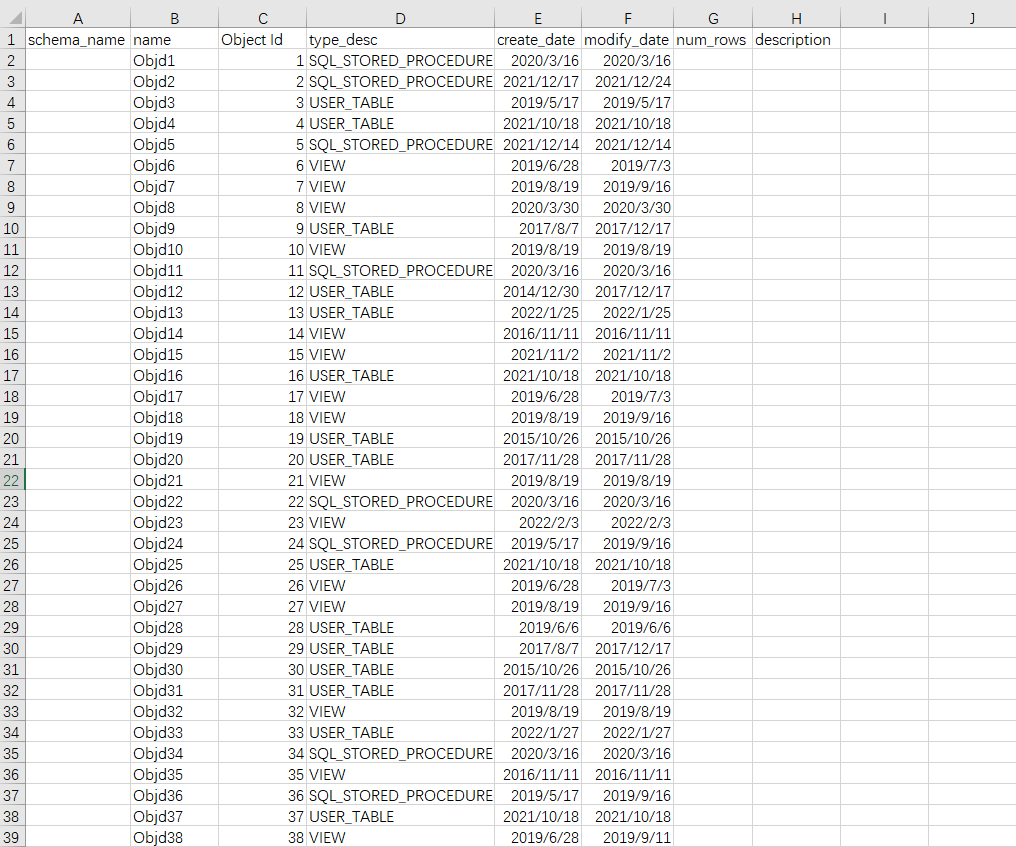Select the cell containing Objd11
1016x847 pixels.
(174, 271)
